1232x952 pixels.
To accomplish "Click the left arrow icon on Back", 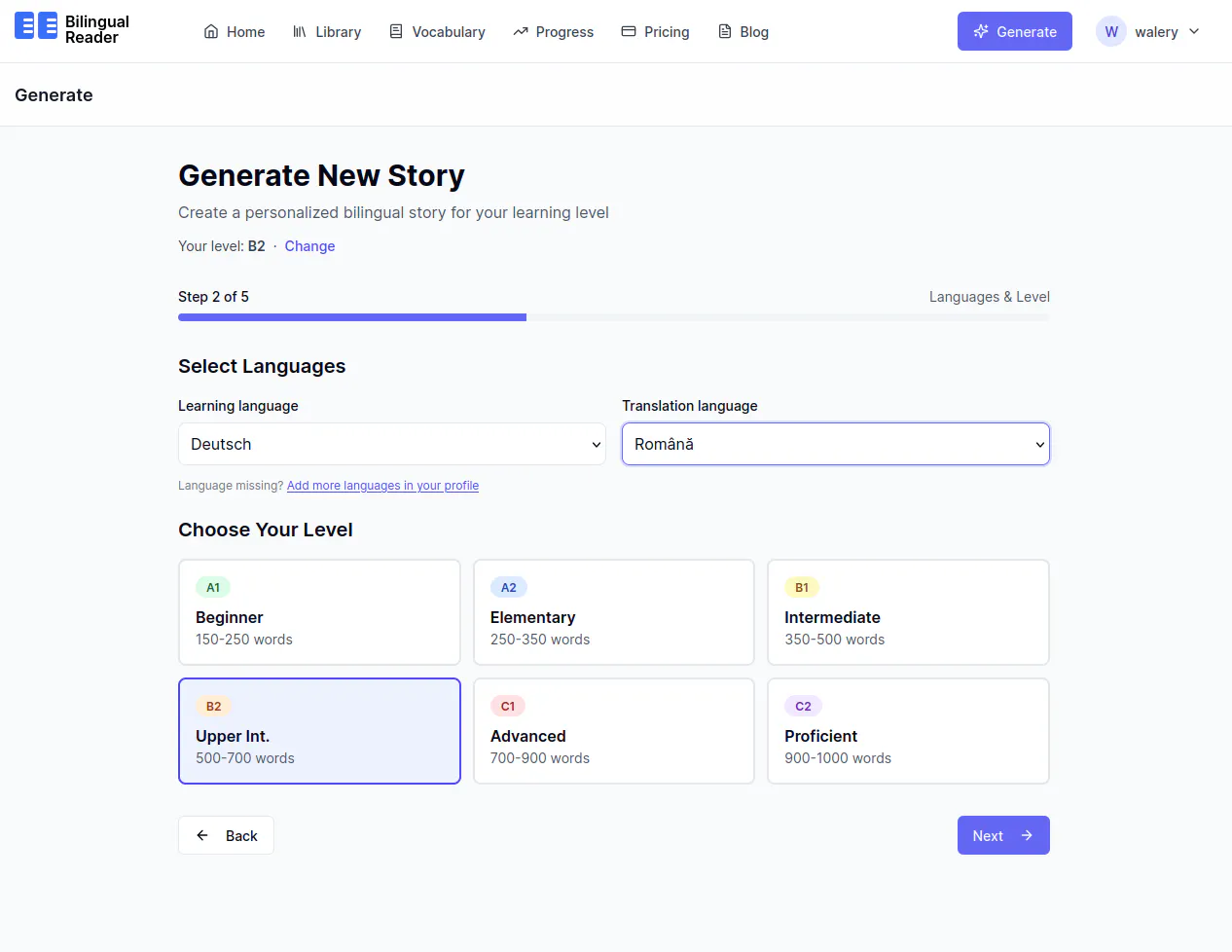I will click(x=202, y=835).
